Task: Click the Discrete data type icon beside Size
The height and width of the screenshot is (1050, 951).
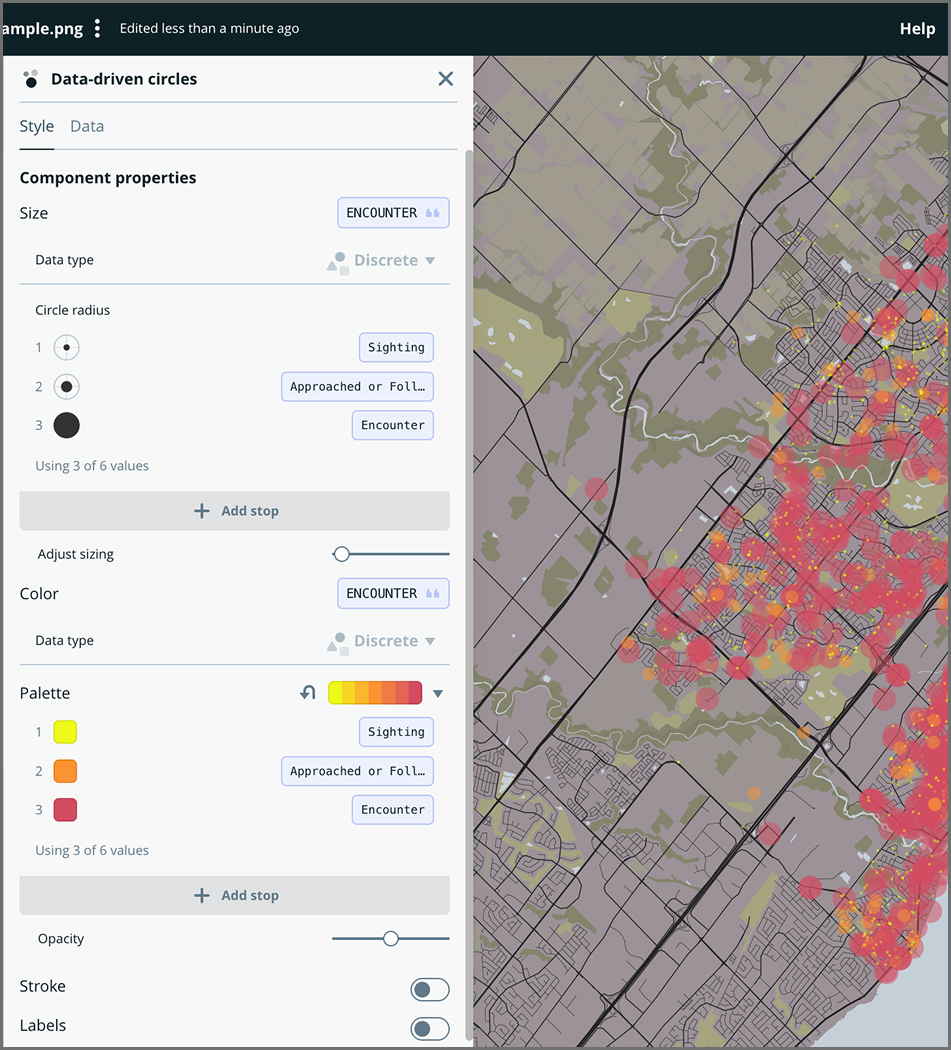Action: [x=337, y=260]
